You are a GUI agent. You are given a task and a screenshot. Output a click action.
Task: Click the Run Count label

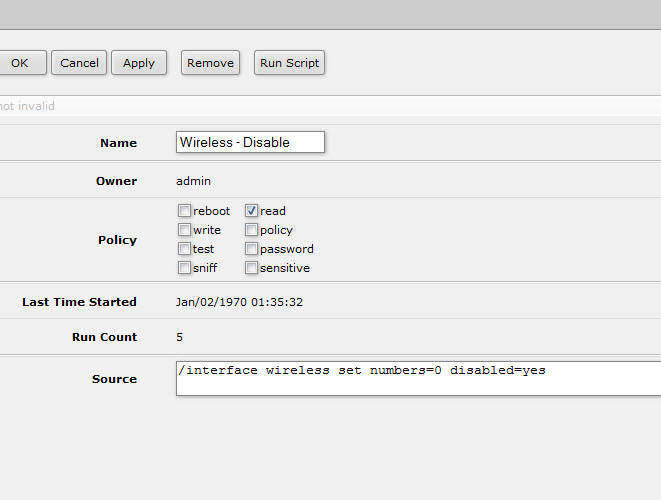pyautogui.click(x=105, y=337)
